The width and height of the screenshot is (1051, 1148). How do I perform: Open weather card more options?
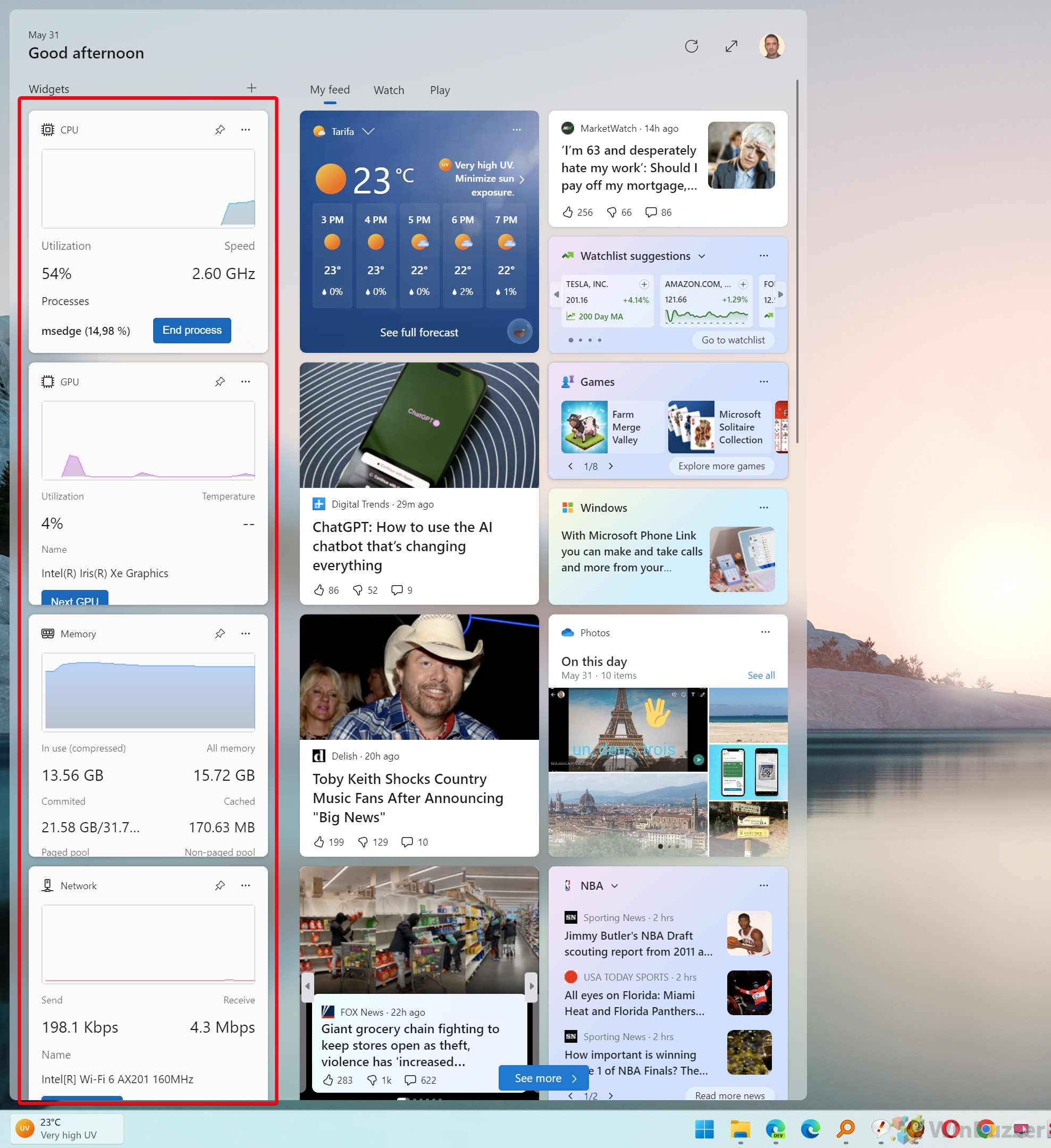(517, 130)
